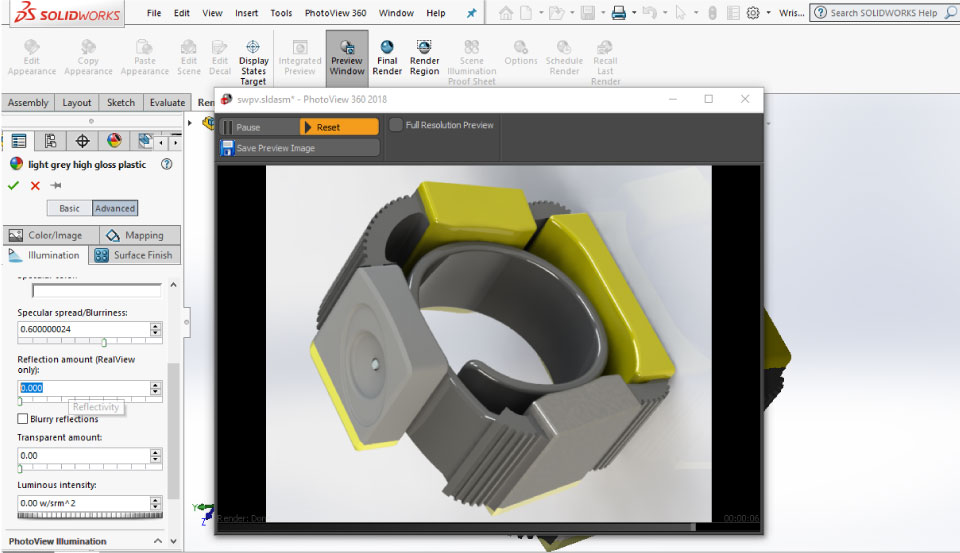Screen dimensions: 960x553
Task: Click the Edit Appearance tool
Action: click(x=32, y=57)
